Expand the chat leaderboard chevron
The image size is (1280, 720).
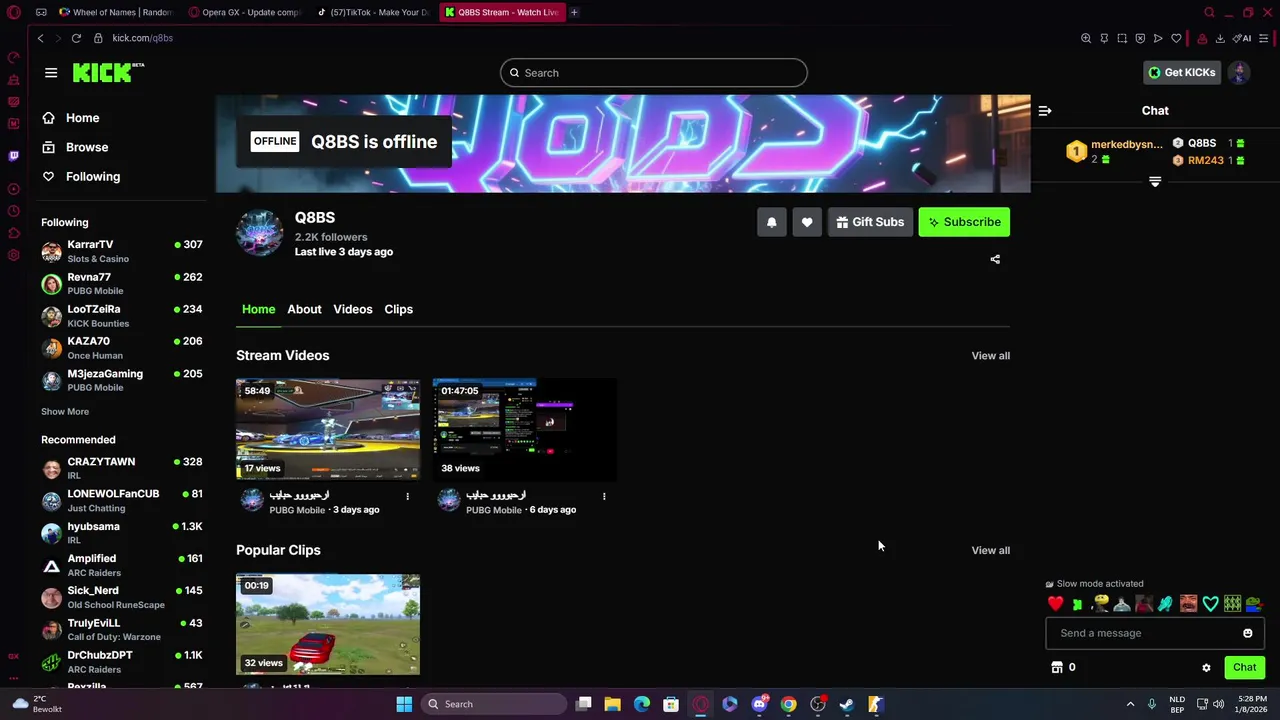pyautogui.click(x=1155, y=182)
